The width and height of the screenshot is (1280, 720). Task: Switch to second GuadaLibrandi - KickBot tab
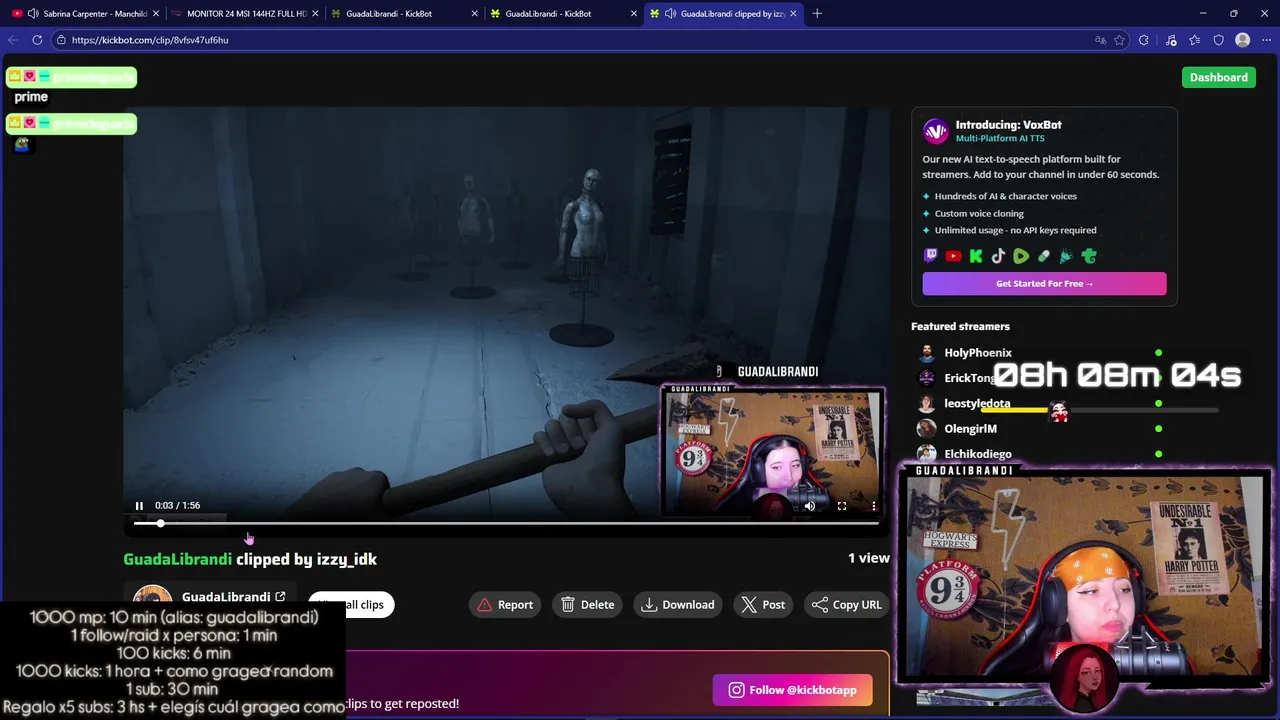[562, 14]
